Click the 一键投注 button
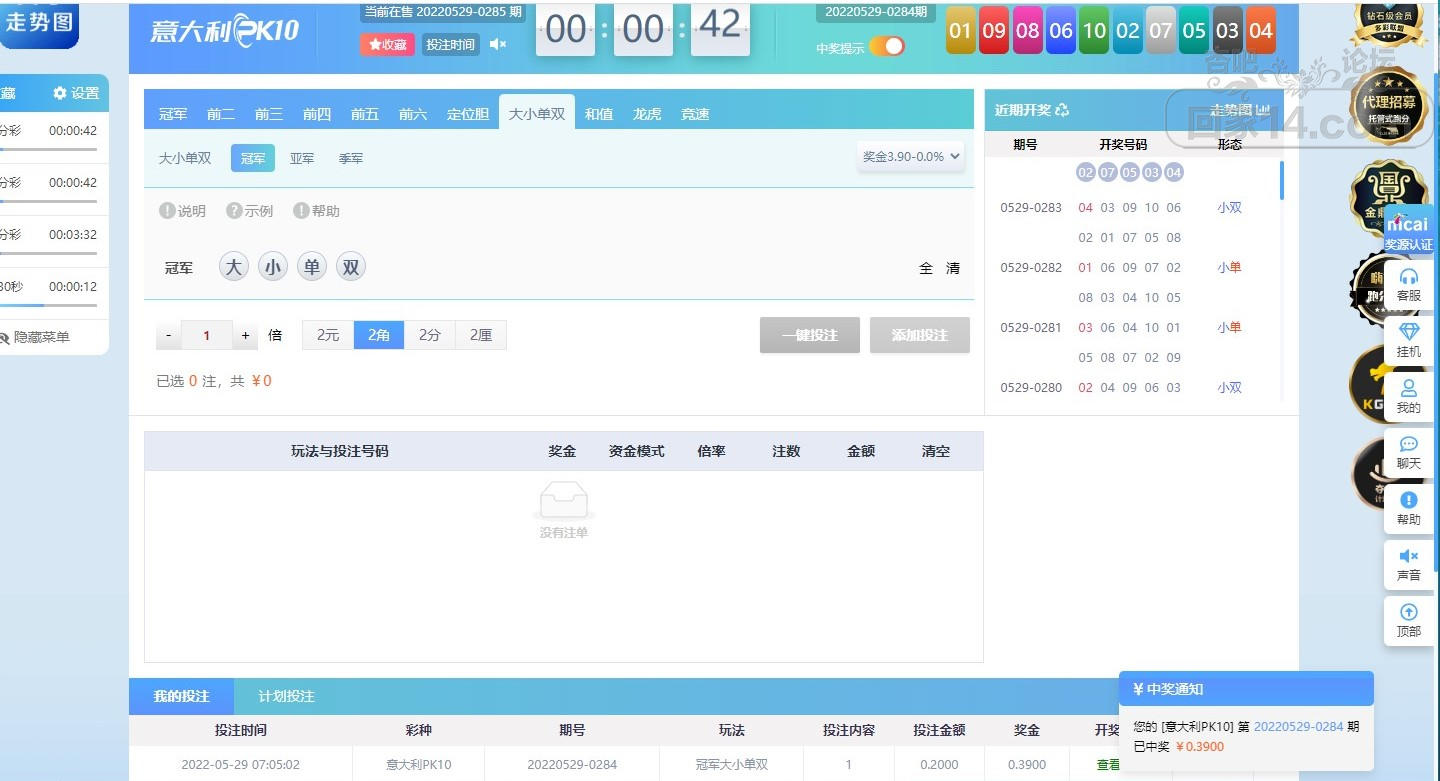 [x=809, y=335]
